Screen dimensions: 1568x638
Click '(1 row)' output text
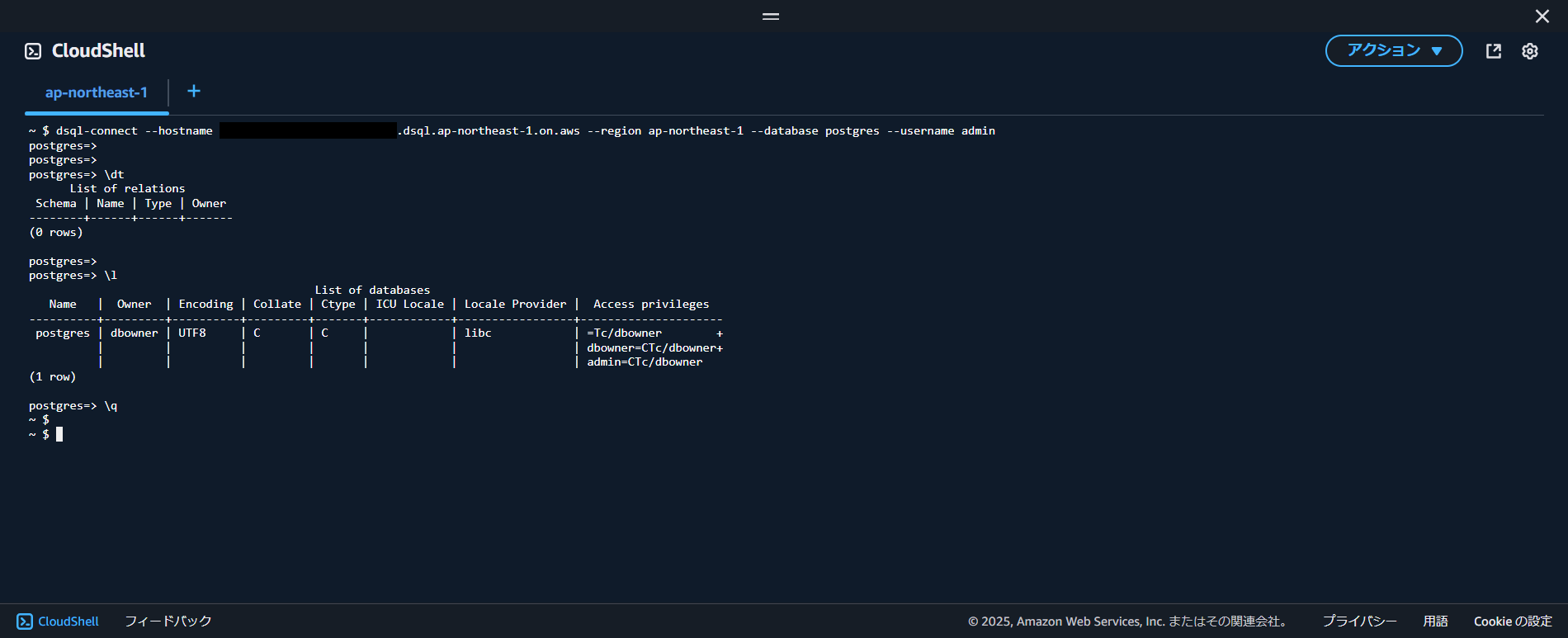(x=53, y=376)
